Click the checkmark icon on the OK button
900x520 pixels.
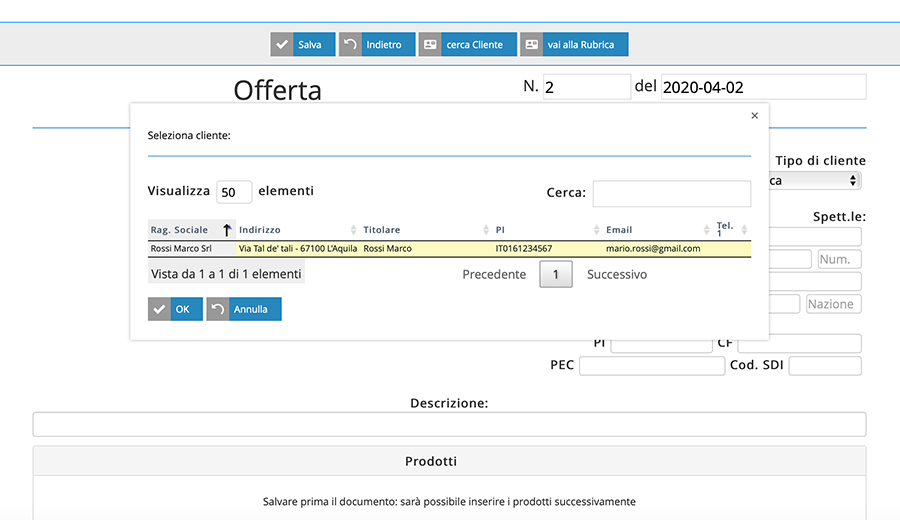click(160, 309)
